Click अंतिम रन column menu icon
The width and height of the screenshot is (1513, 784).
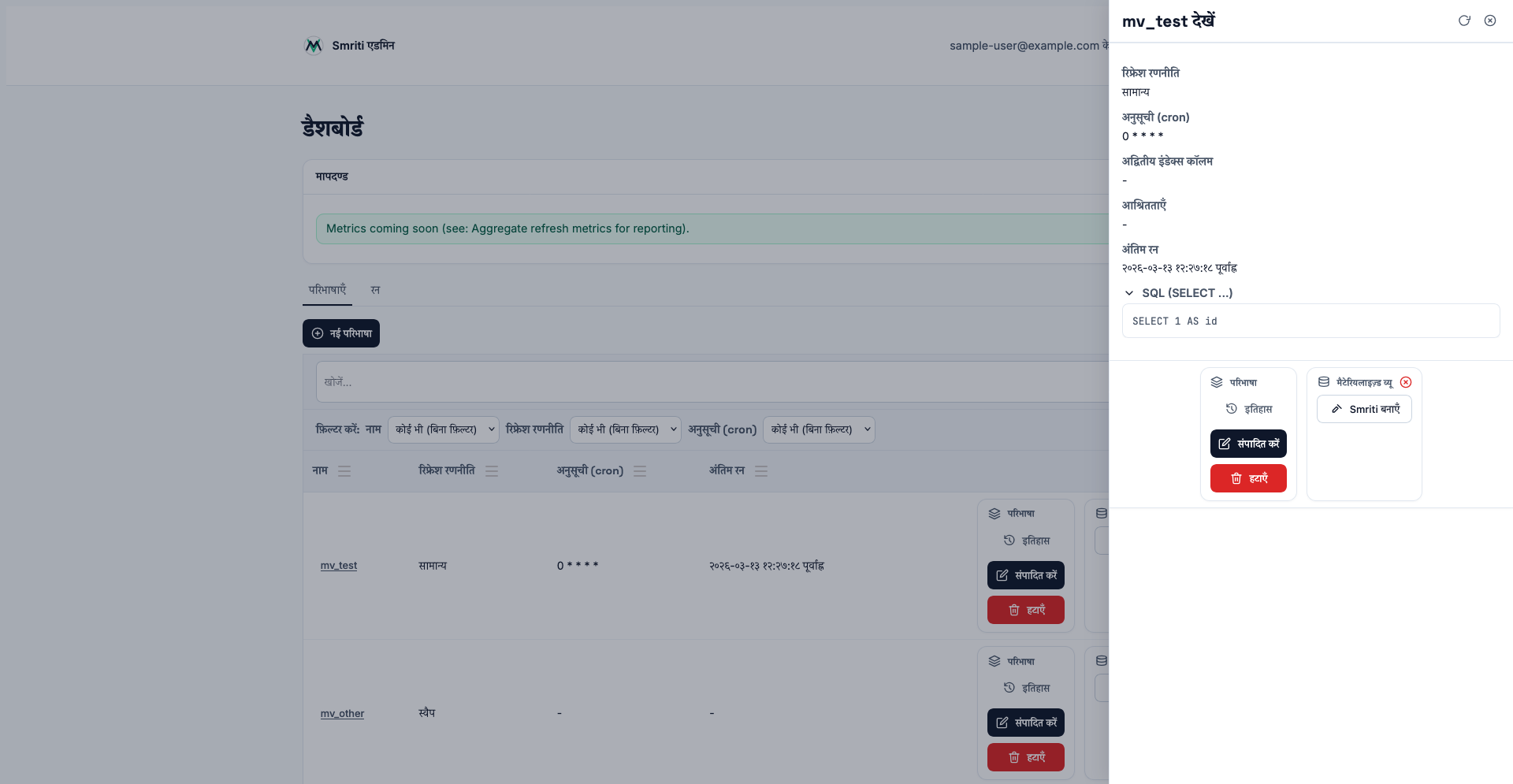click(x=760, y=471)
